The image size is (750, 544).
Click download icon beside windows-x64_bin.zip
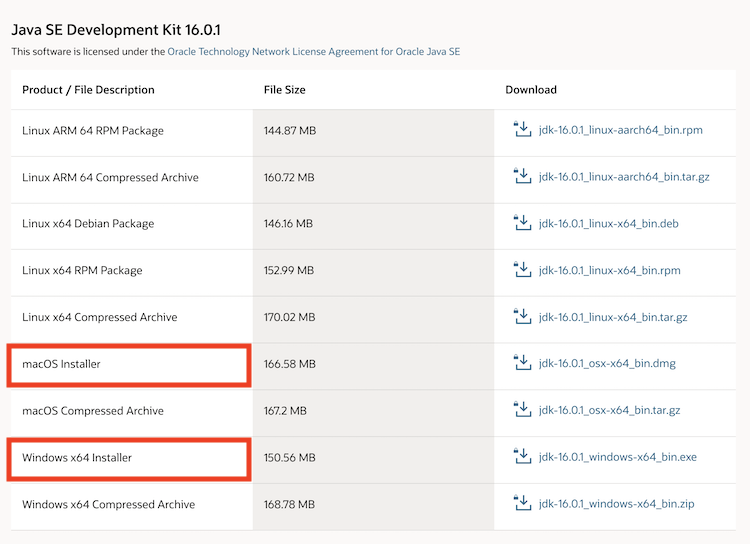click(x=522, y=503)
